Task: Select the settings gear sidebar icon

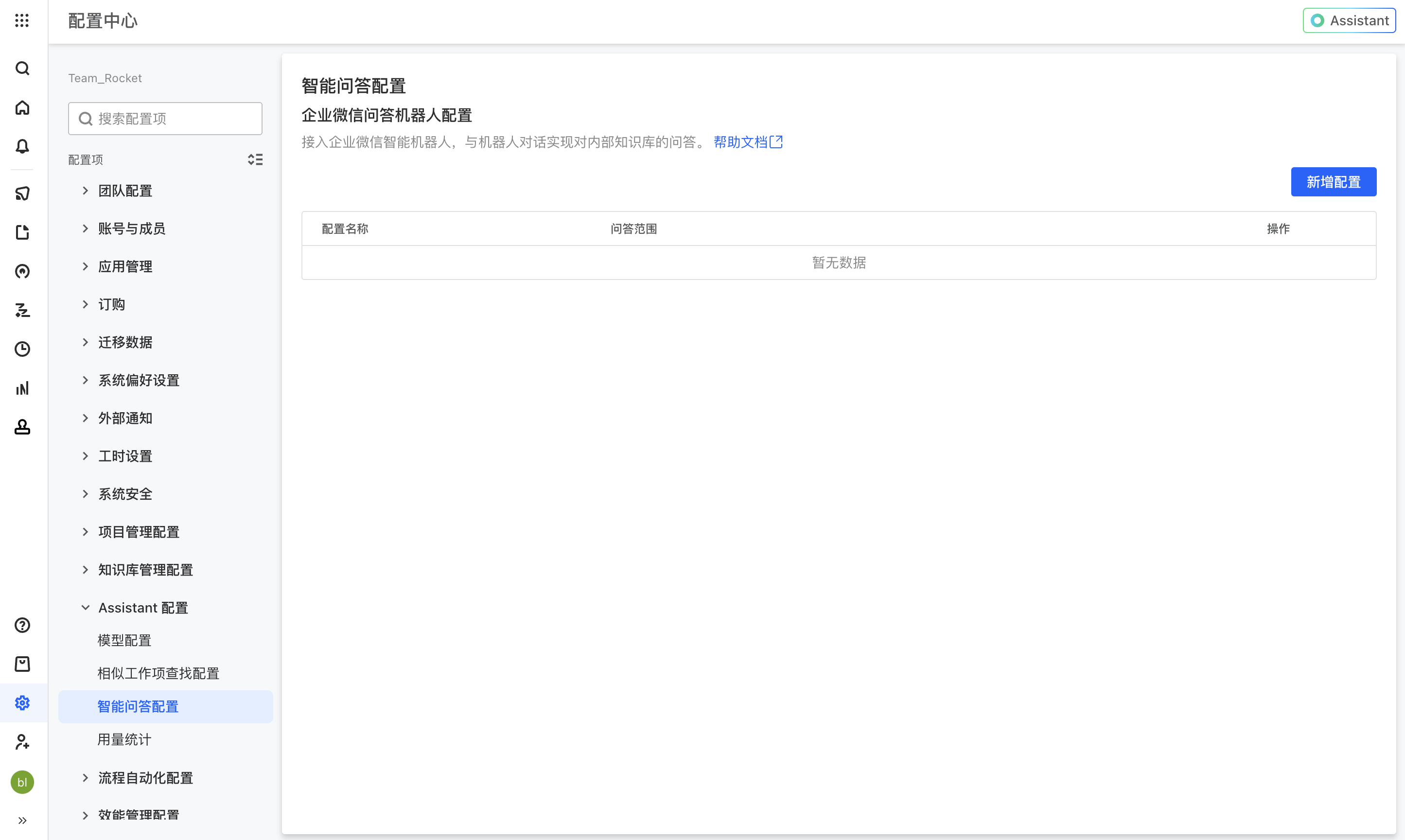Action: point(22,703)
